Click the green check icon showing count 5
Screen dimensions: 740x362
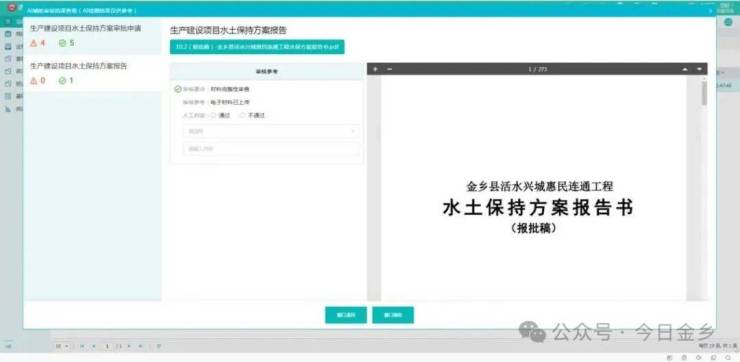[63, 43]
